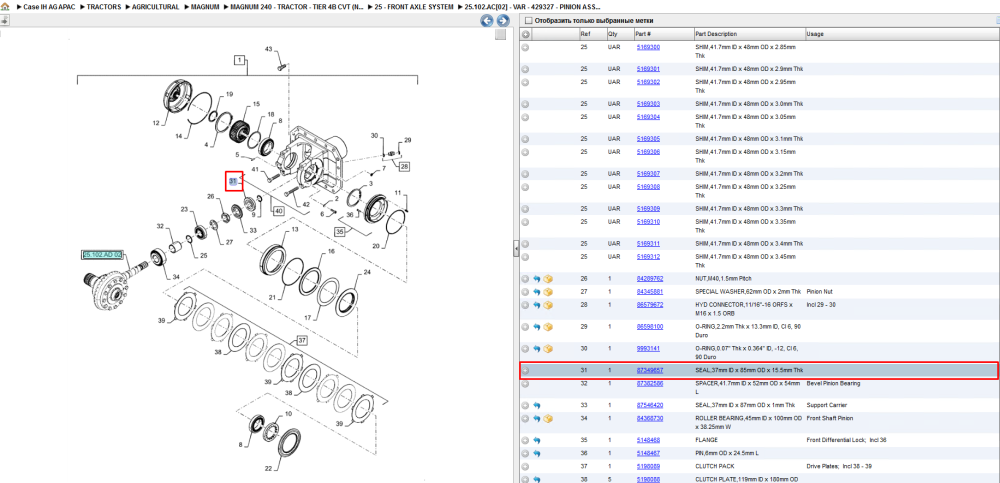Select boxed callout 37 in clutch pack diagram

(x=302, y=340)
